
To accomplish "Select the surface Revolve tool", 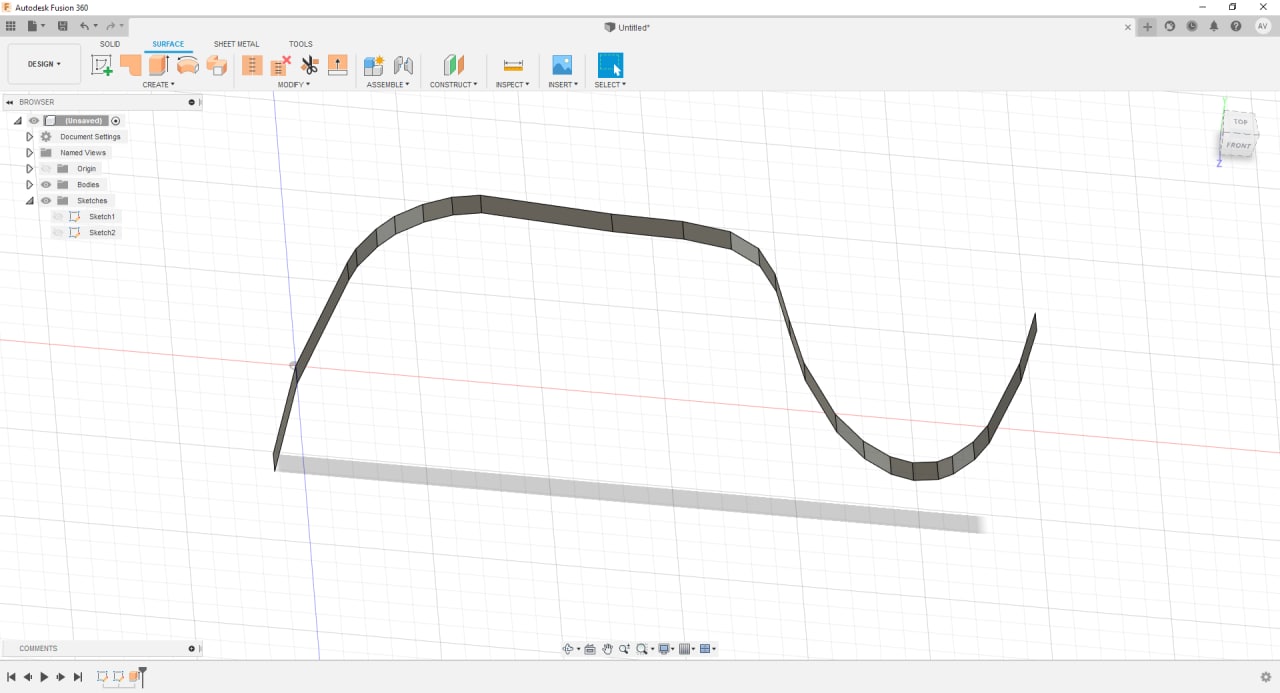I will point(187,65).
